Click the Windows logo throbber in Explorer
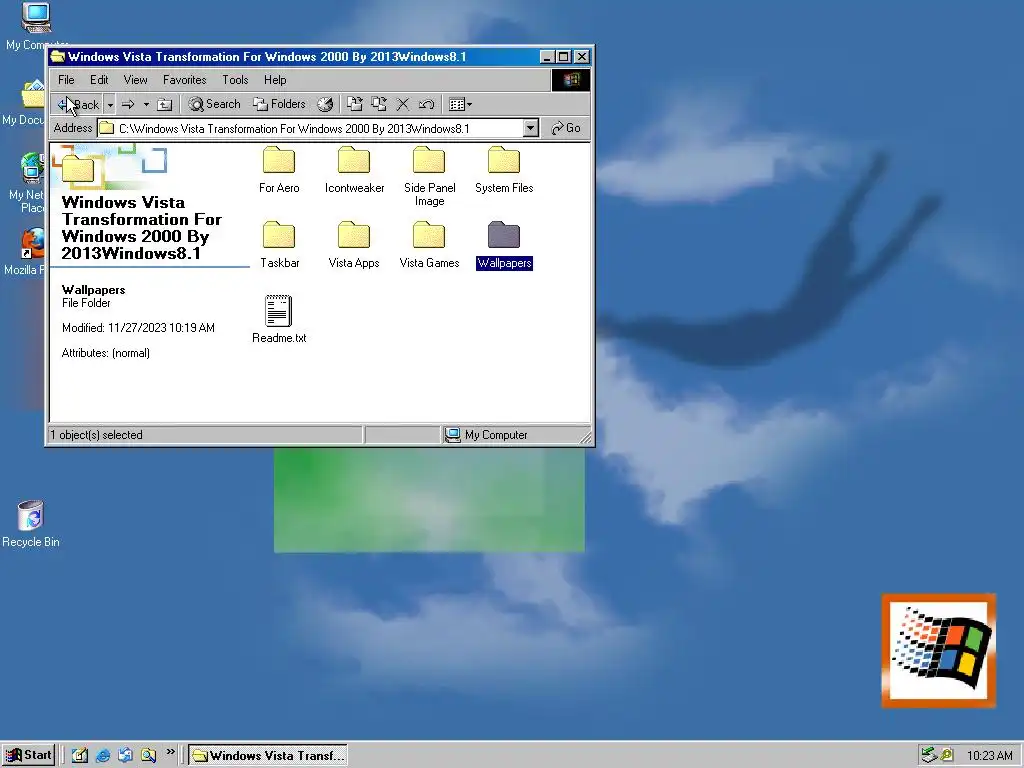Screen dimensions: 1024x768 (571, 80)
